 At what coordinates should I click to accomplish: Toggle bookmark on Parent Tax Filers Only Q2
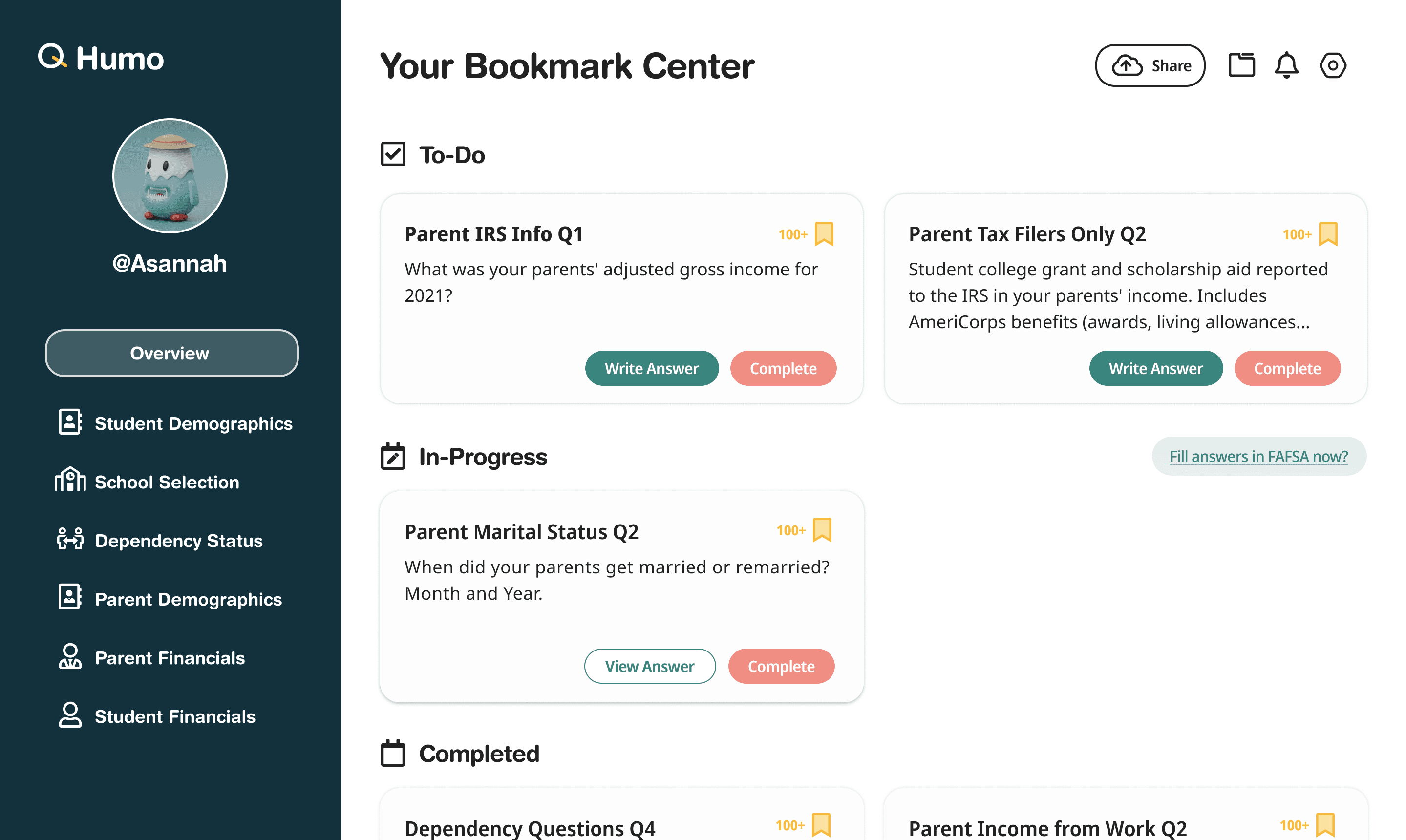(1328, 234)
